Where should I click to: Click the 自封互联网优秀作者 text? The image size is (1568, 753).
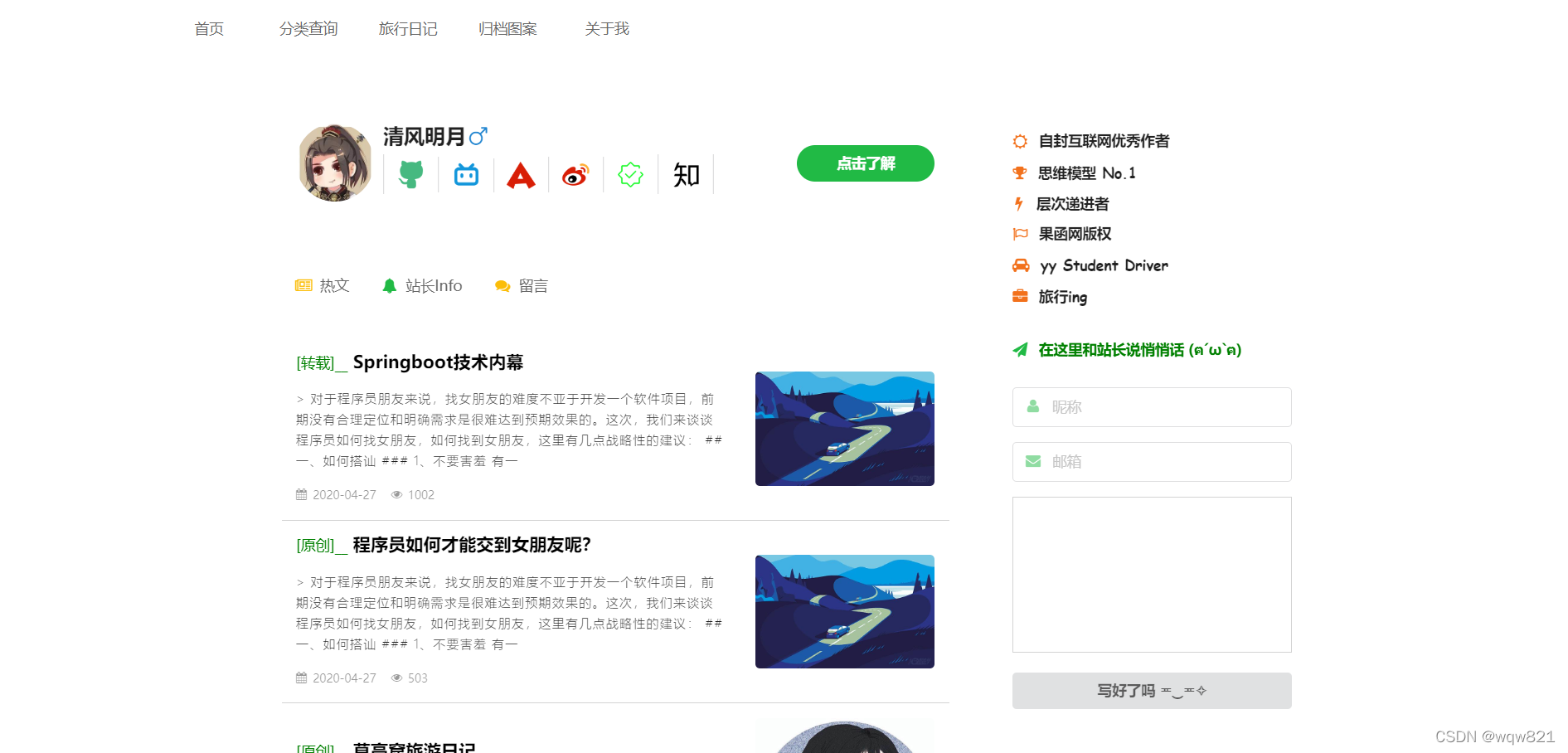coord(1104,141)
